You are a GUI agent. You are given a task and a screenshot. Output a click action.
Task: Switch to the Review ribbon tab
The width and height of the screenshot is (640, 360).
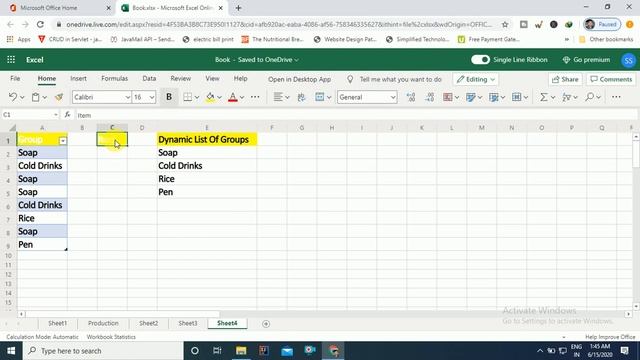[180, 78]
